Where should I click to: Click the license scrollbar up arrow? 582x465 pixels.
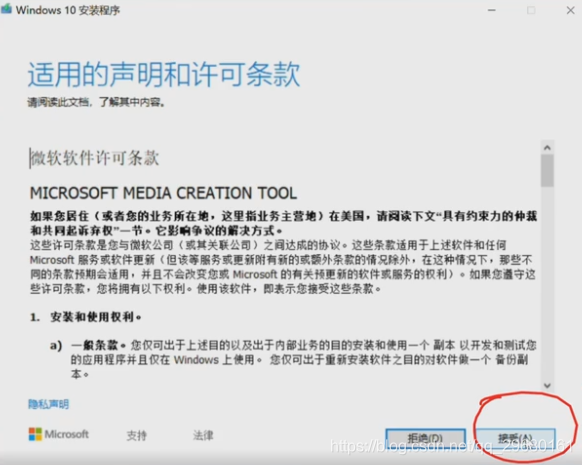pos(547,148)
